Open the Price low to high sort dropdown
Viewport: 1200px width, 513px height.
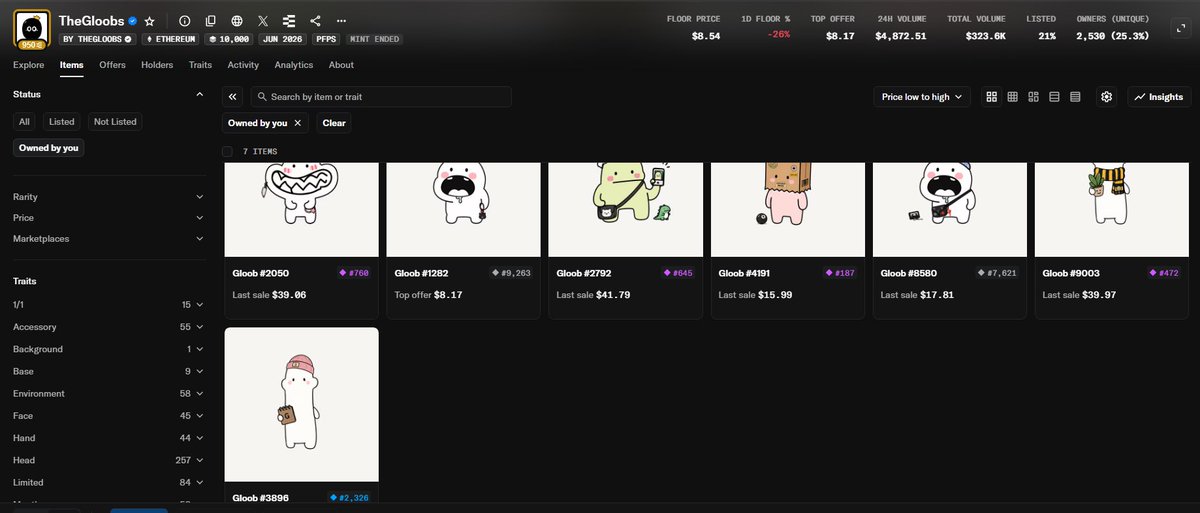921,97
